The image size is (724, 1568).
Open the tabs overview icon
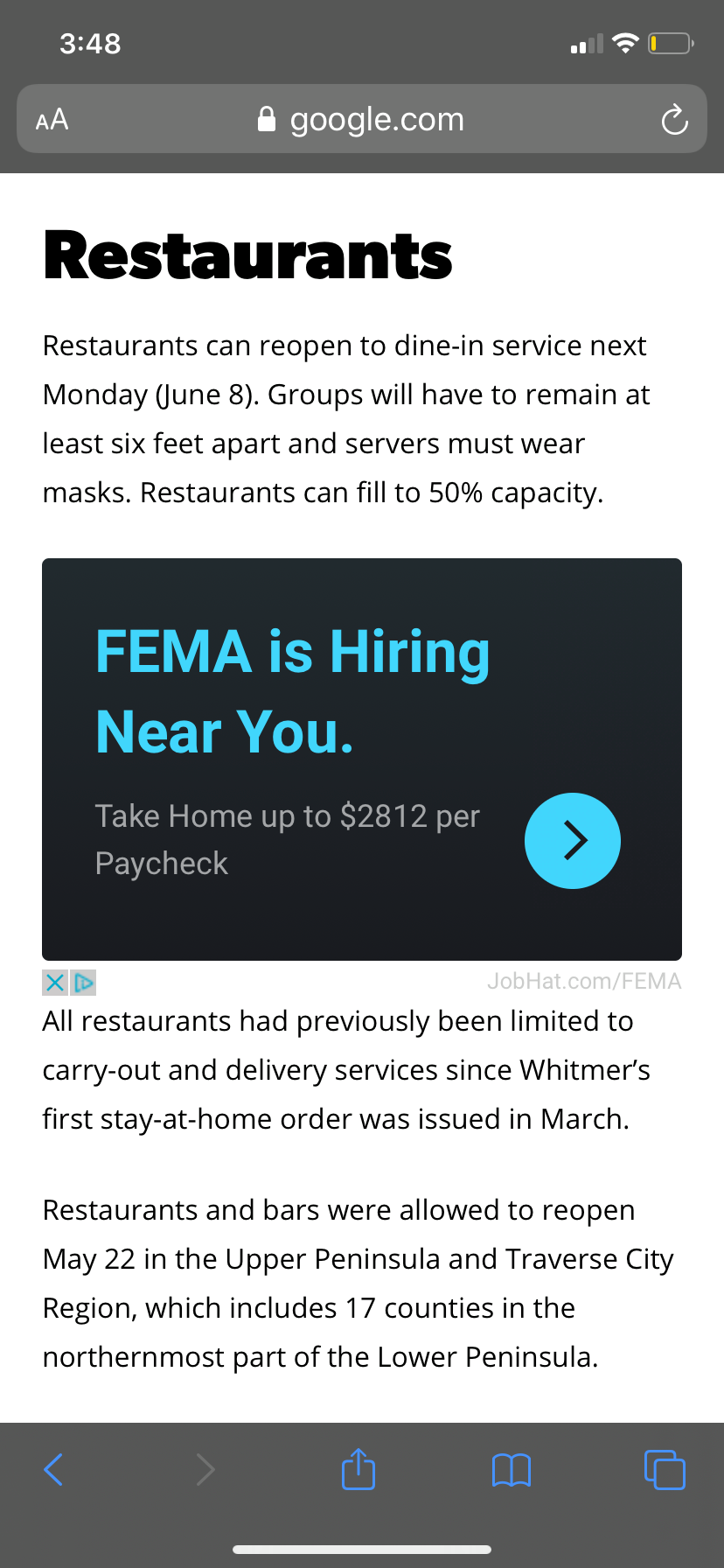click(665, 1469)
